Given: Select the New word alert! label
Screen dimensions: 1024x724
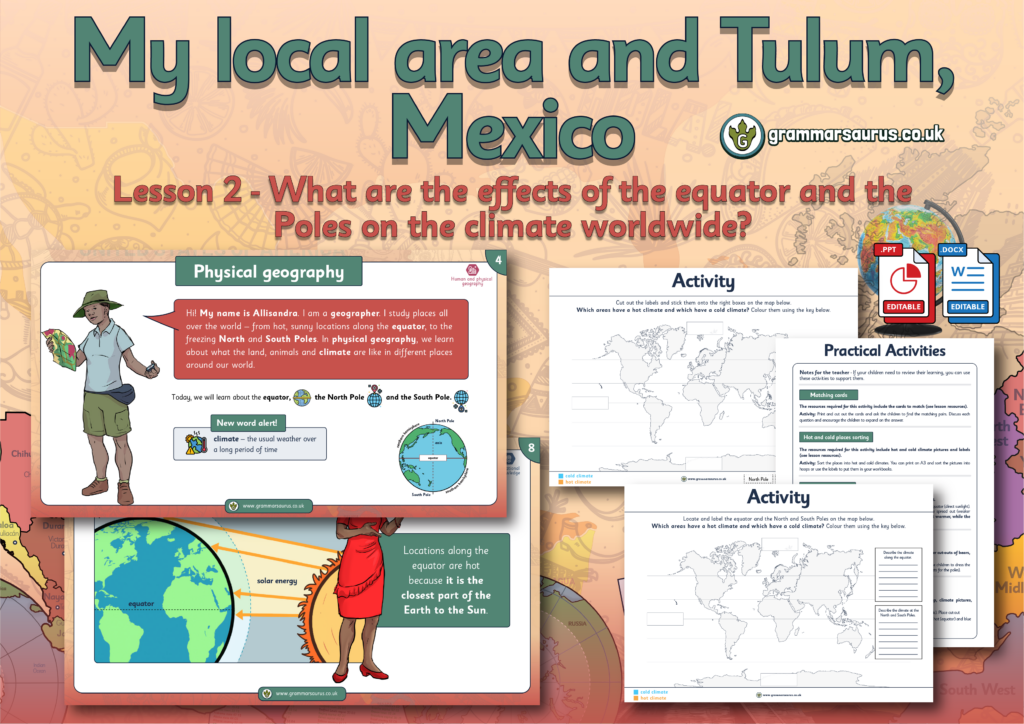Looking at the screenshot, I should [250, 422].
